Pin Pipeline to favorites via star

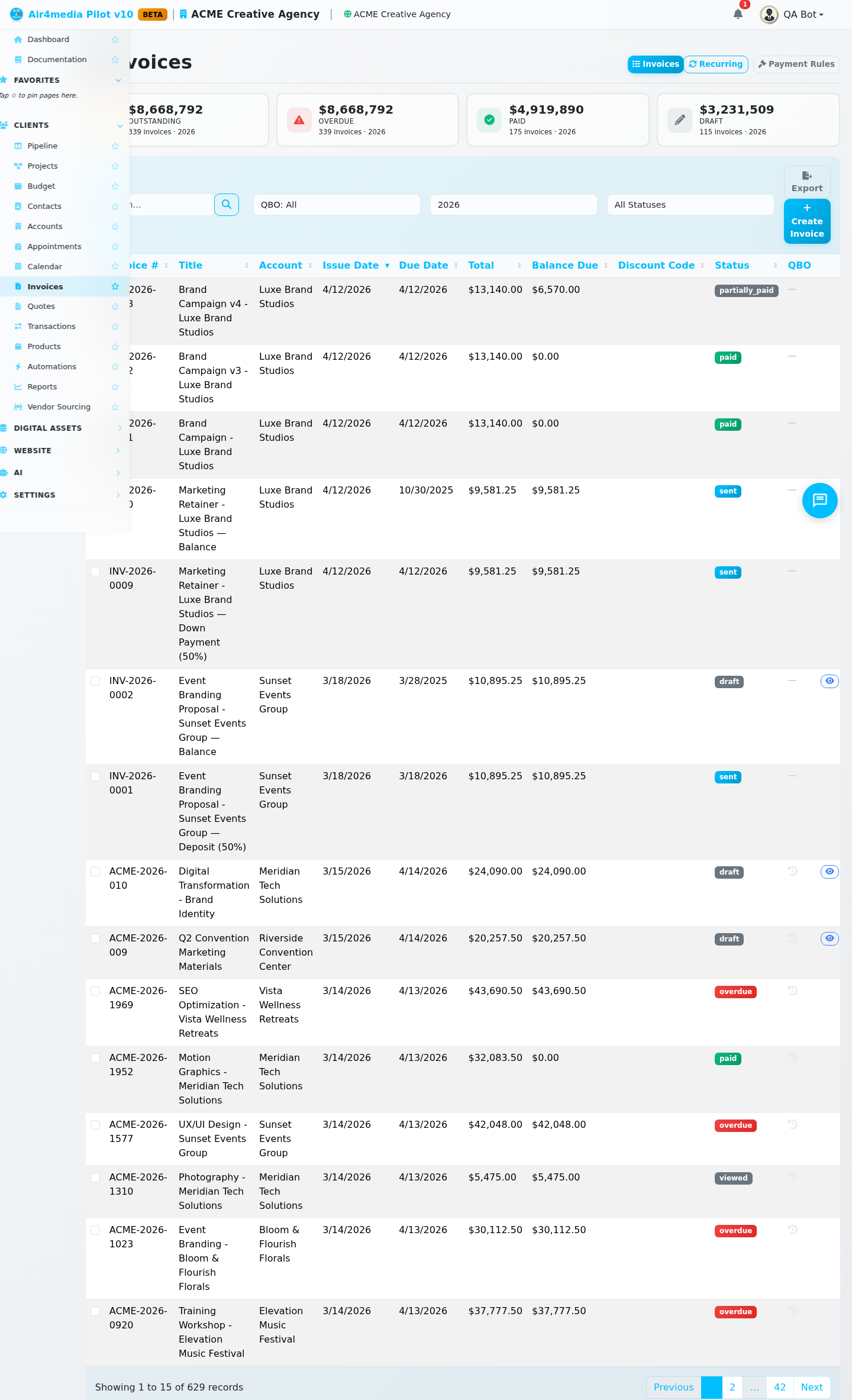click(115, 146)
